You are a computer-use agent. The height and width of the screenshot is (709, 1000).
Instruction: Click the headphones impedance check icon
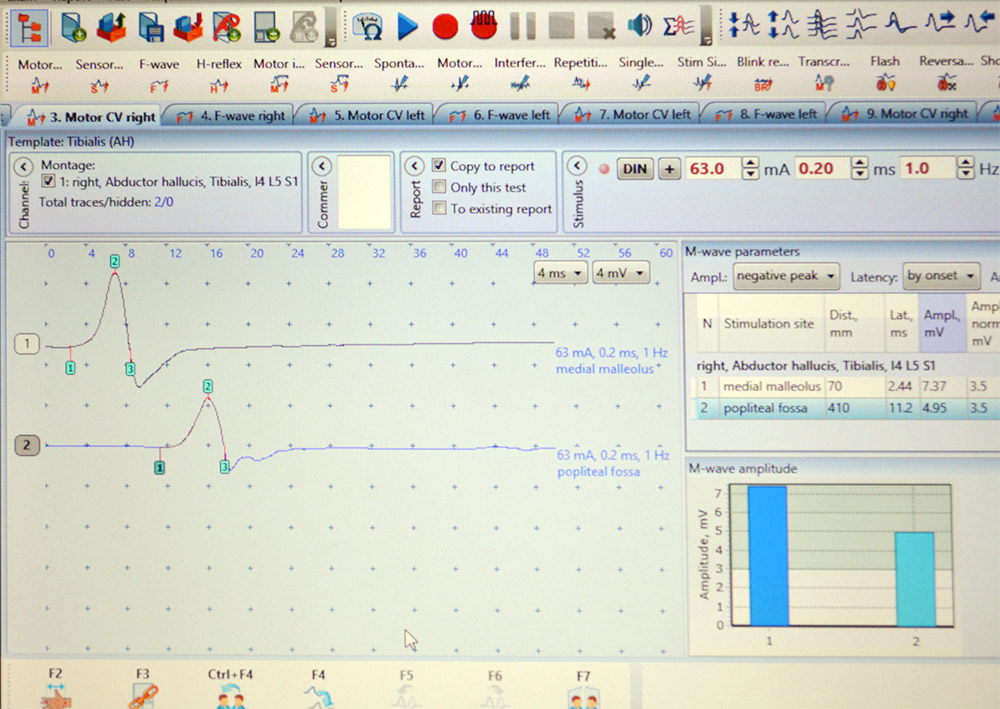click(367, 27)
